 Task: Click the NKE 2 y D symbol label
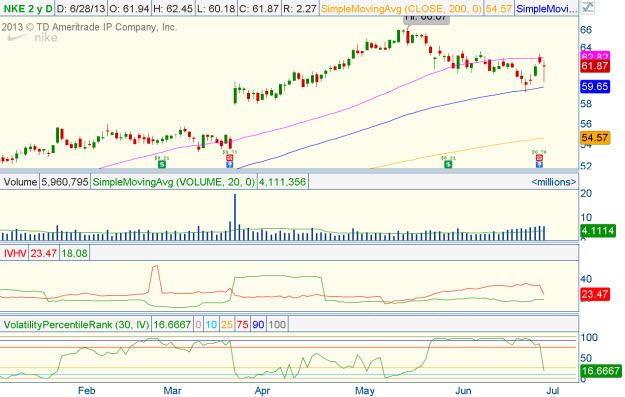coord(28,8)
